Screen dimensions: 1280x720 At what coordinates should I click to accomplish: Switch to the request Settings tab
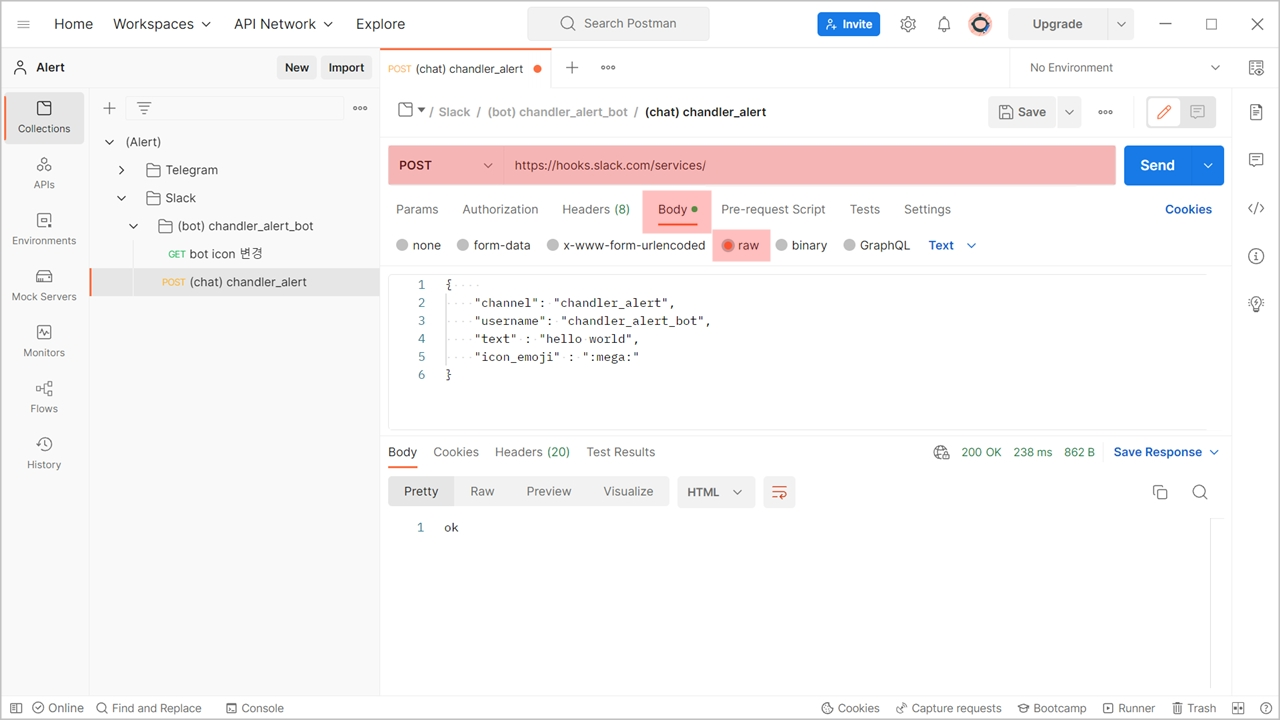pos(927,209)
